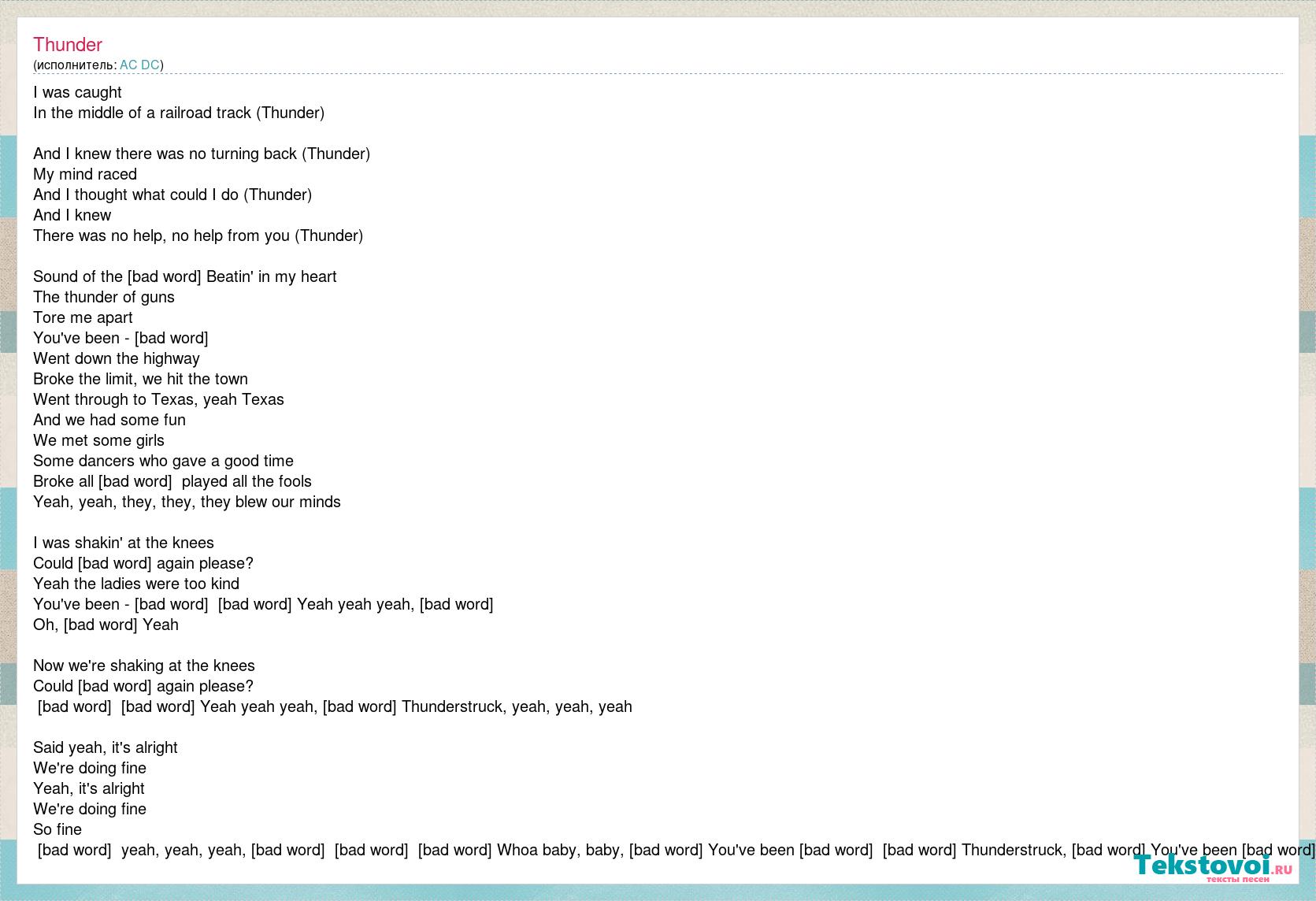Click the Thunder song title
This screenshot has height=901, width=1316.
(x=68, y=45)
